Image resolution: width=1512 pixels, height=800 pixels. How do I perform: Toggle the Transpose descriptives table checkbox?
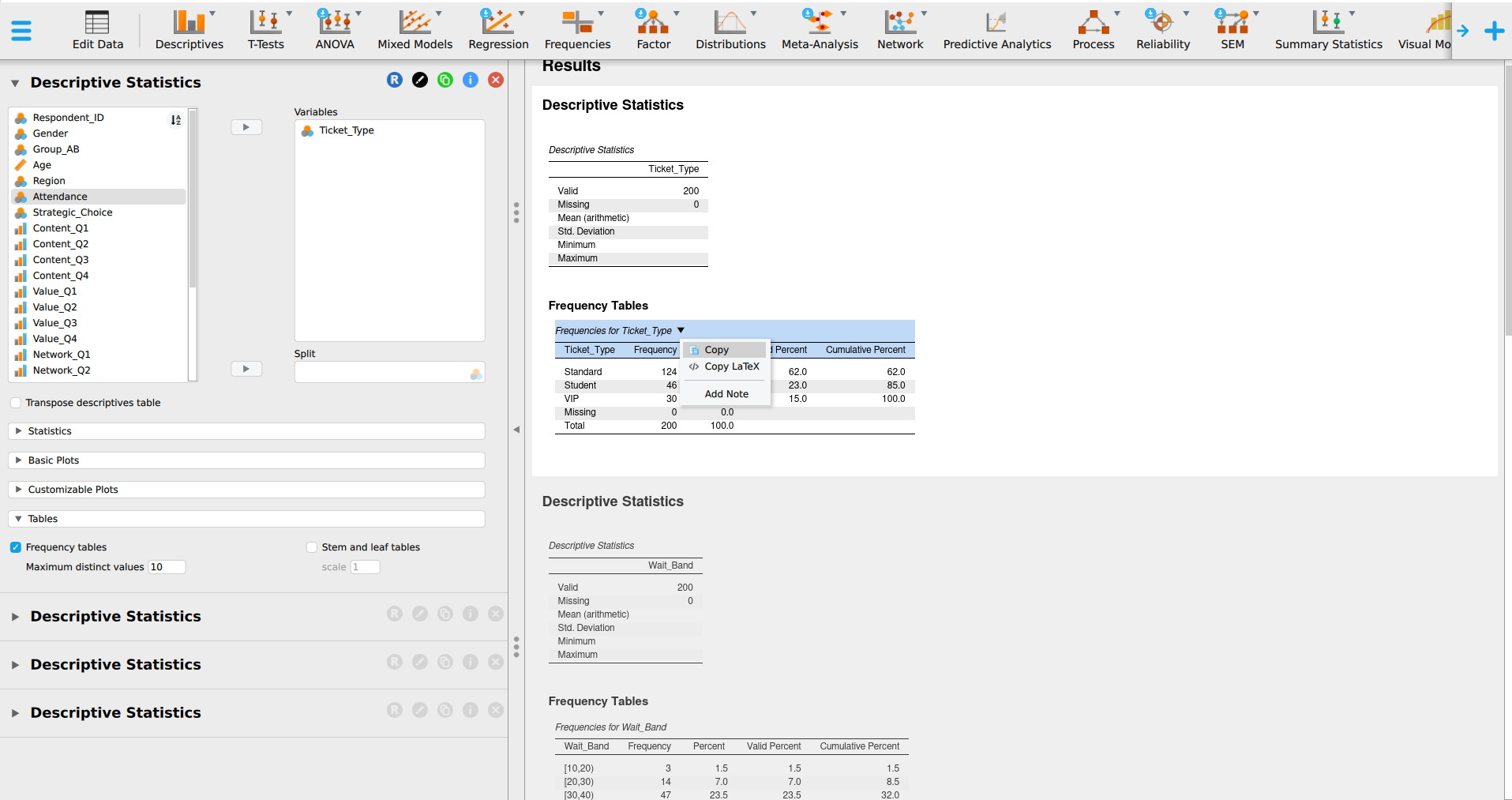point(16,403)
